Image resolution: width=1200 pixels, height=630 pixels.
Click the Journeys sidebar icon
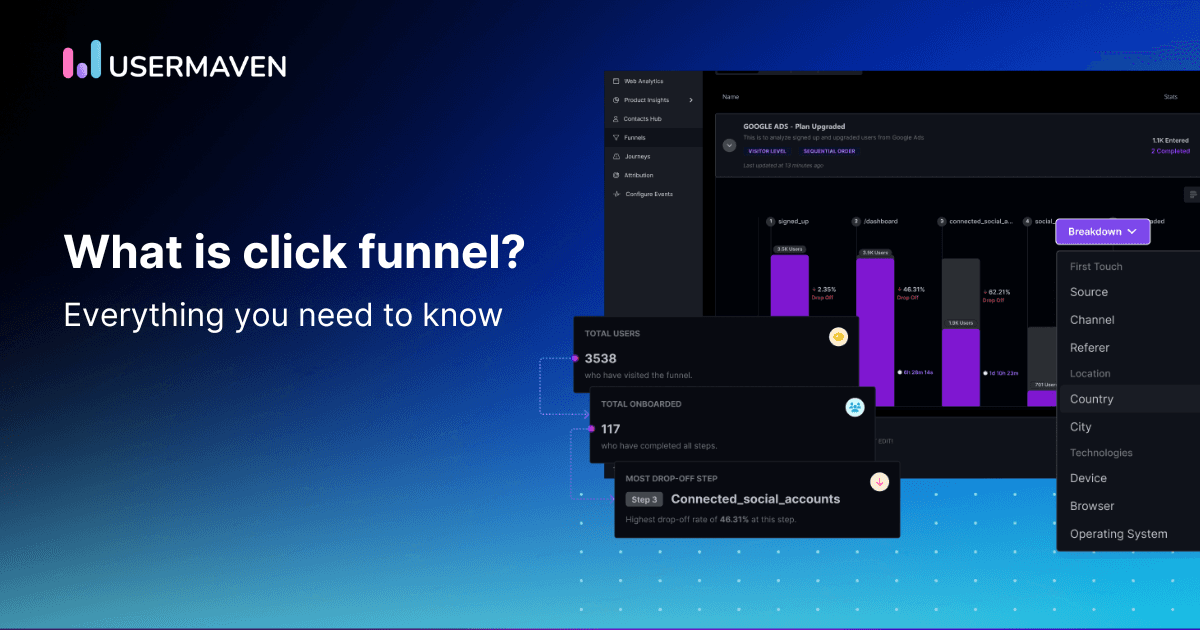tap(616, 157)
